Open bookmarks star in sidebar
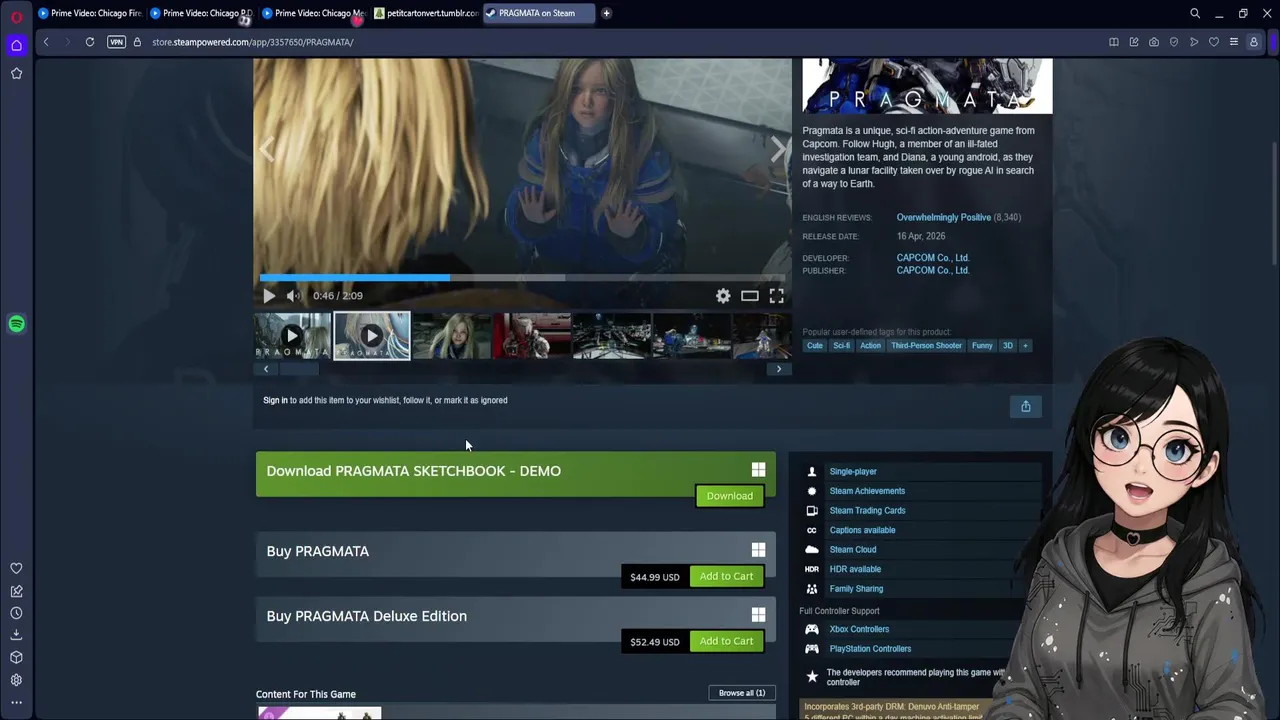This screenshot has height=720, width=1280. click(x=16, y=73)
